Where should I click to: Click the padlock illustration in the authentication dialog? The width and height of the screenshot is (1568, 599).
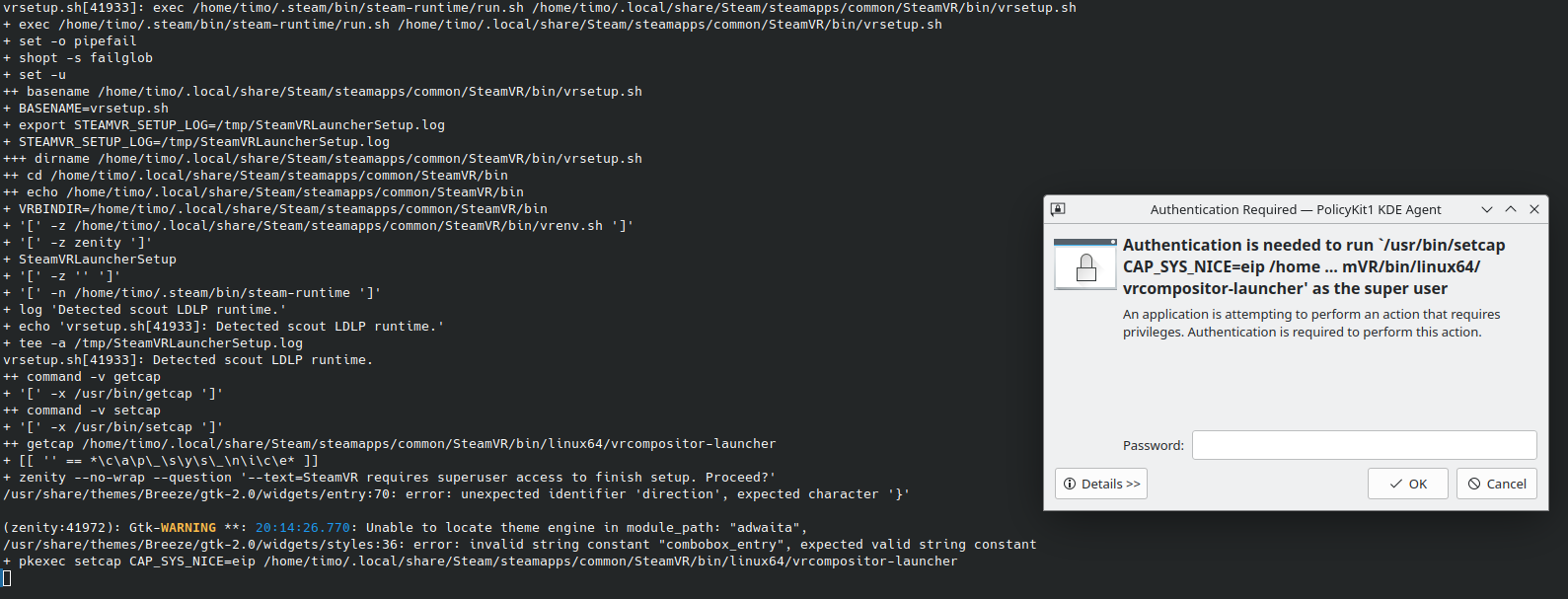1084,264
